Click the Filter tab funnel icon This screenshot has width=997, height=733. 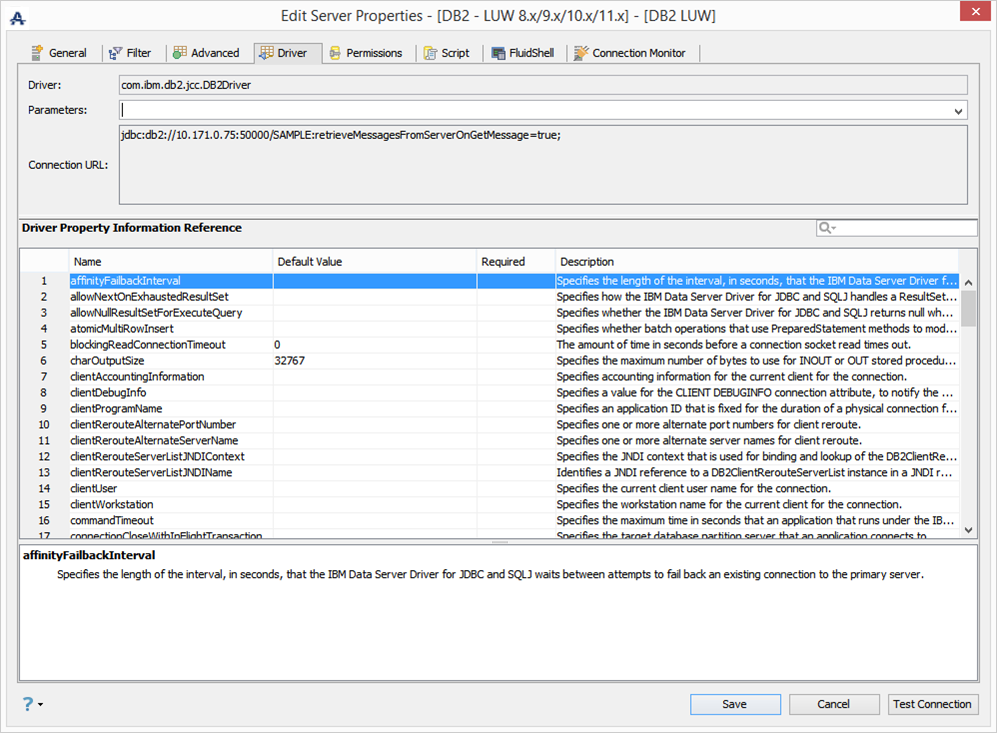[x=115, y=53]
